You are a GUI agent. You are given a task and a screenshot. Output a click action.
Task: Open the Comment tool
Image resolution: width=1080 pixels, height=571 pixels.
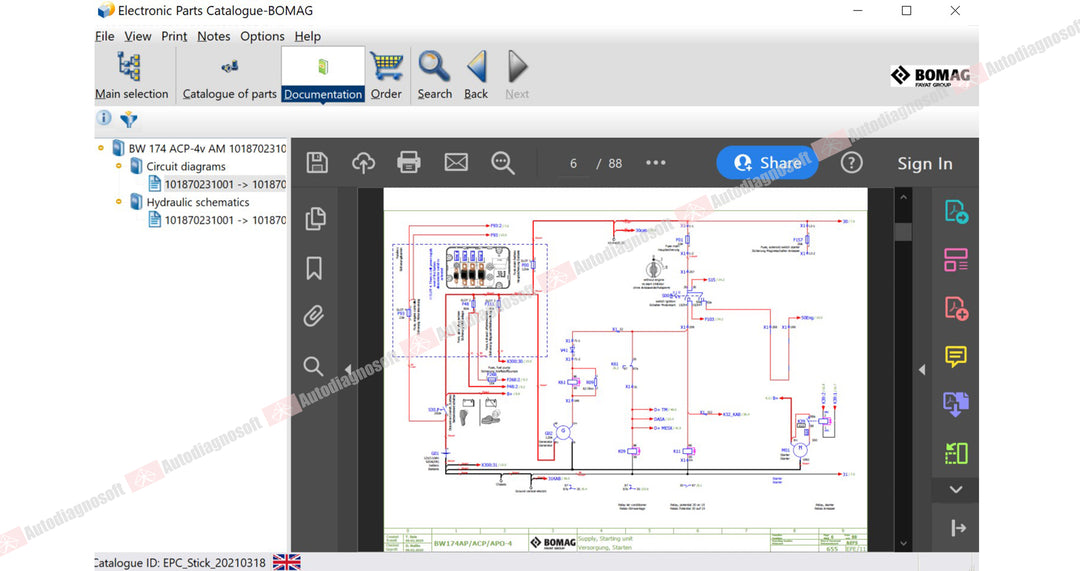point(956,356)
